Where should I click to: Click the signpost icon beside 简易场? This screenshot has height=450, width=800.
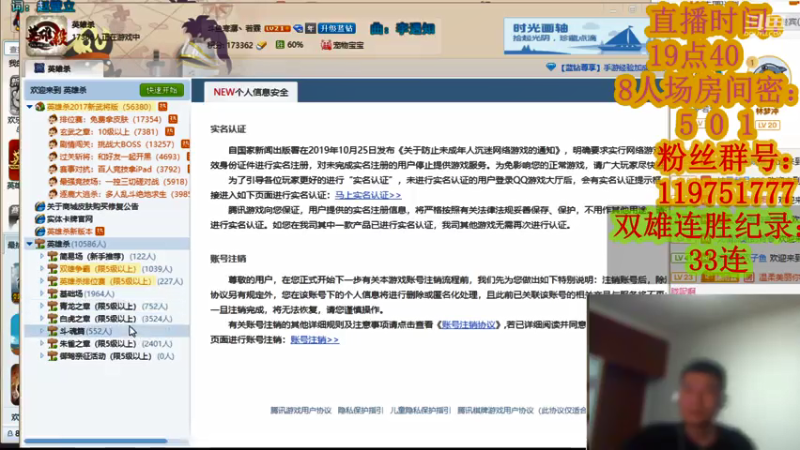(x=53, y=256)
